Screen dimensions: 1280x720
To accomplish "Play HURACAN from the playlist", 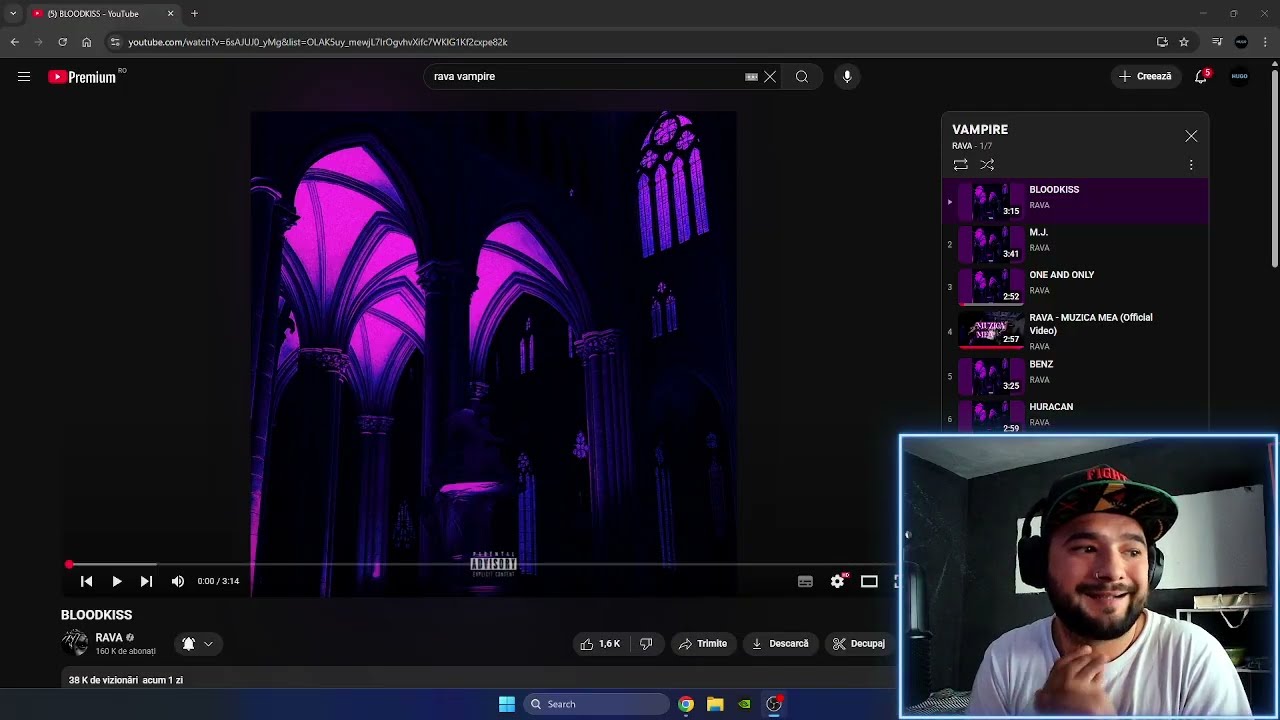I will 1075,415.
